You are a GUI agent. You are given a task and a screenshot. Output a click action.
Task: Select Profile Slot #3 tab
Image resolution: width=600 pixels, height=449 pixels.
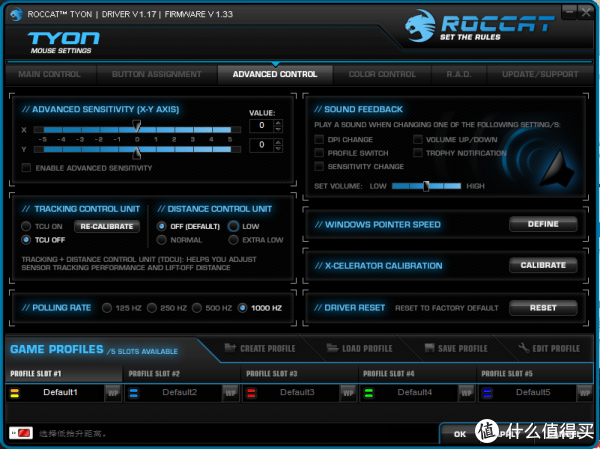tap(300, 374)
